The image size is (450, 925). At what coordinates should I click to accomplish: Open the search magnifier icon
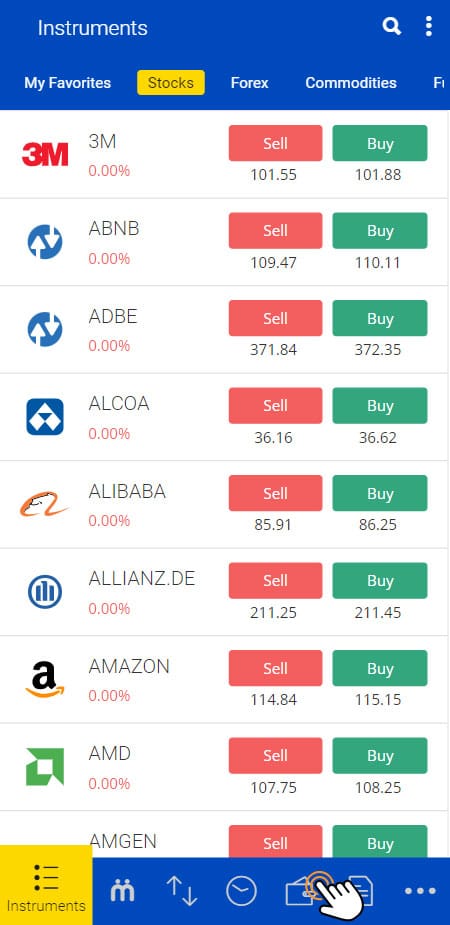[392, 27]
